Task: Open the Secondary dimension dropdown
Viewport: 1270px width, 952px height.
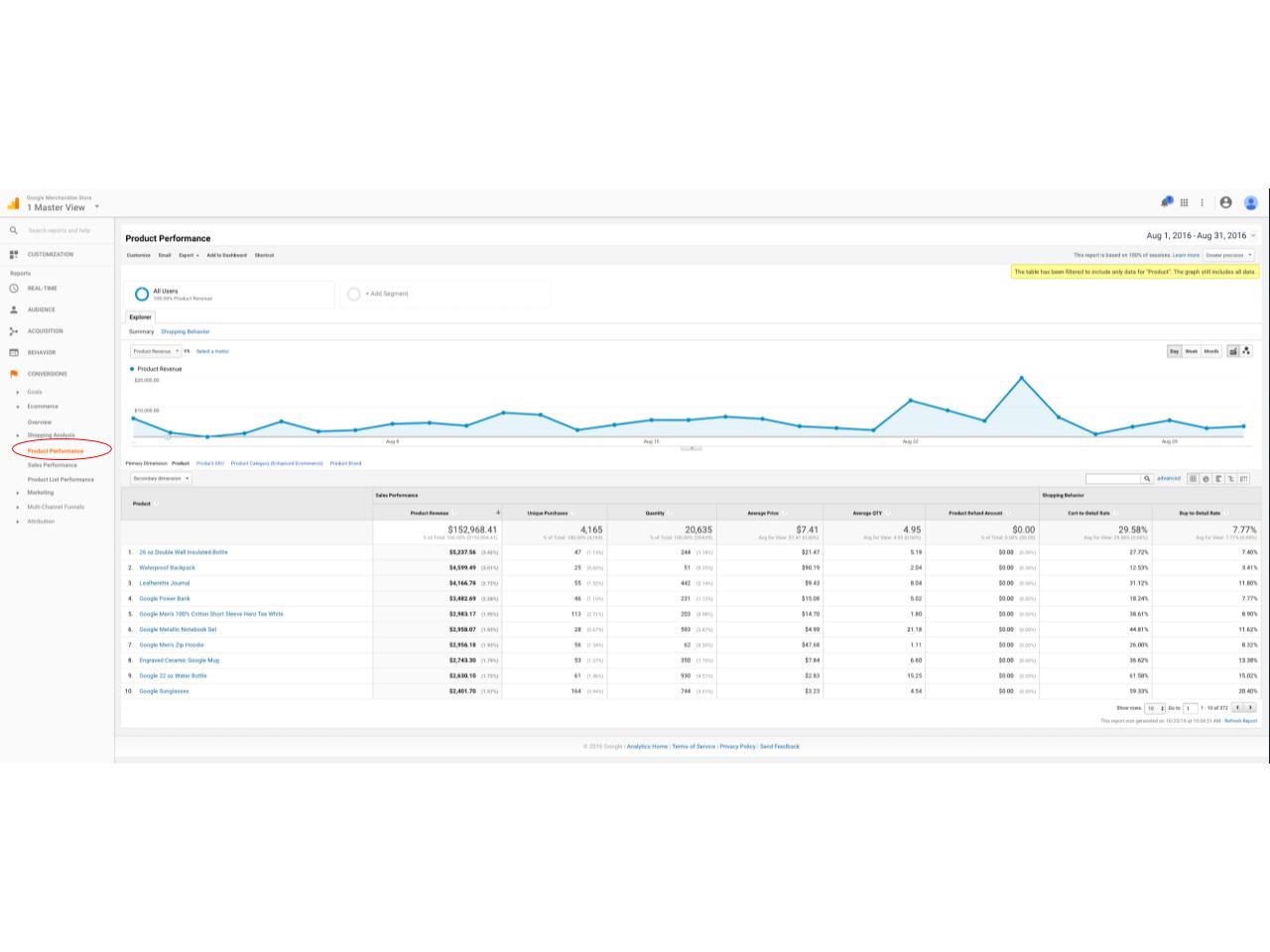Action: 160,478
